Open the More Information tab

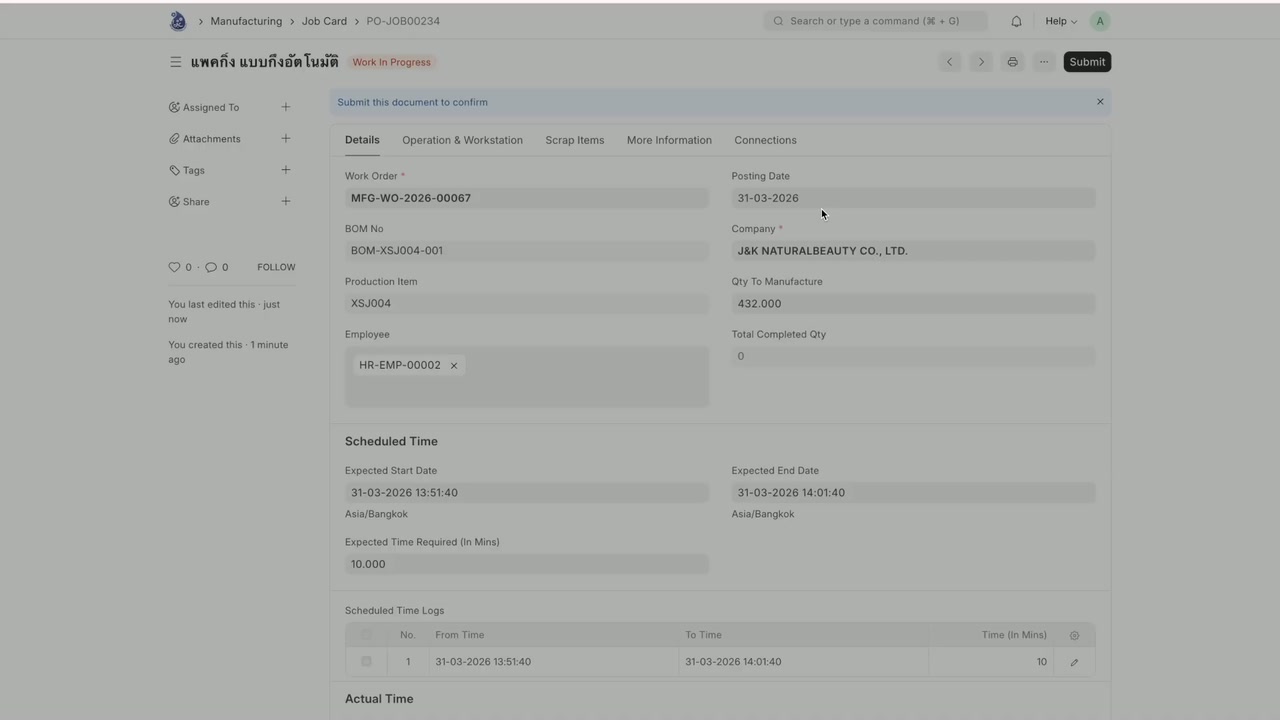pos(669,140)
